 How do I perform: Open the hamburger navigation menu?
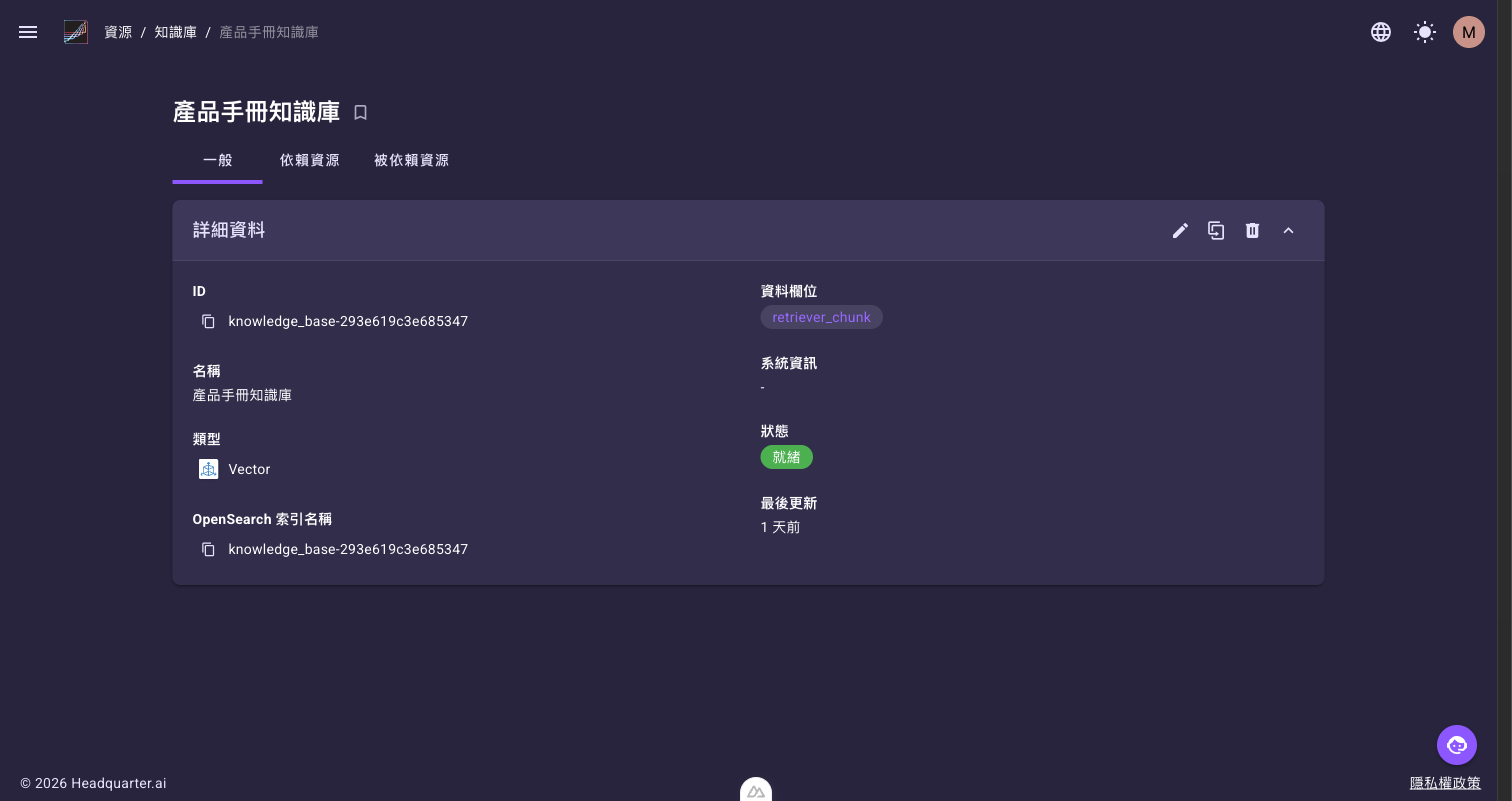click(28, 32)
